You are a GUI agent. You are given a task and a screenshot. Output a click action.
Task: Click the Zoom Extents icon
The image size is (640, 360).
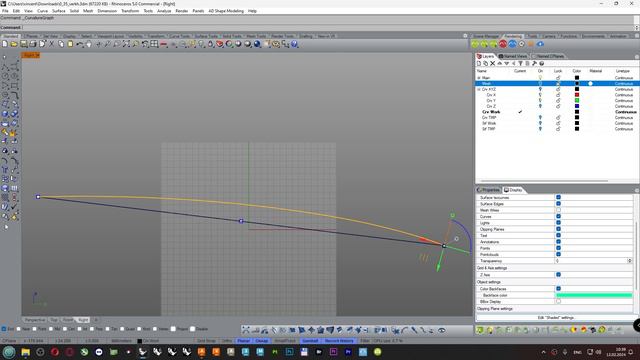(x=126, y=44)
